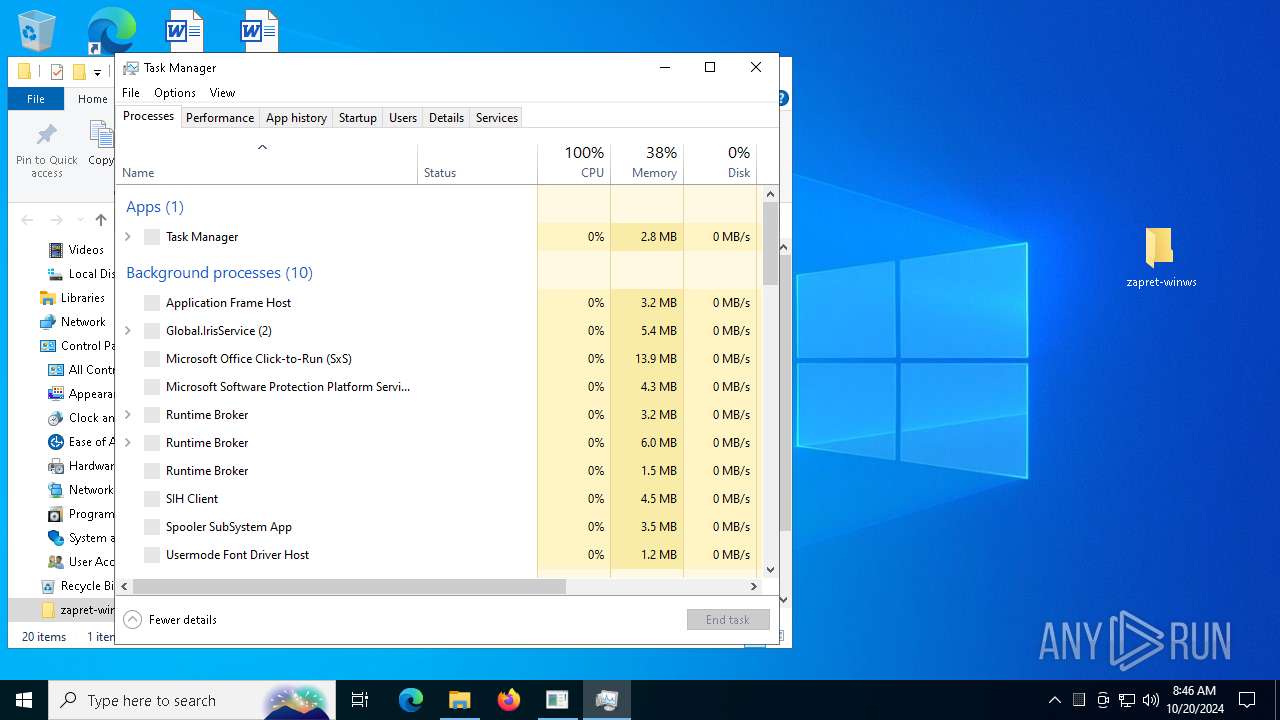Open the Microsoft Edge desktop shortcut
1280x720 pixels.
click(x=111, y=30)
